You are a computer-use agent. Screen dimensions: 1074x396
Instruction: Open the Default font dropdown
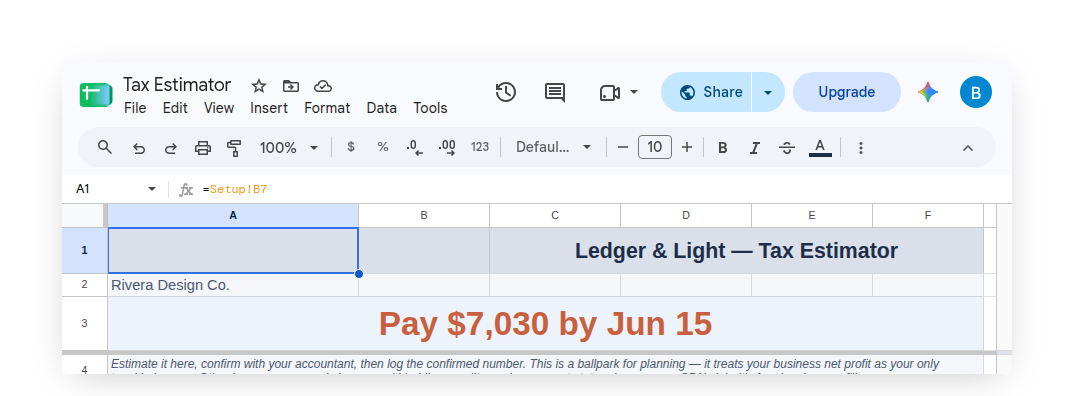553,147
